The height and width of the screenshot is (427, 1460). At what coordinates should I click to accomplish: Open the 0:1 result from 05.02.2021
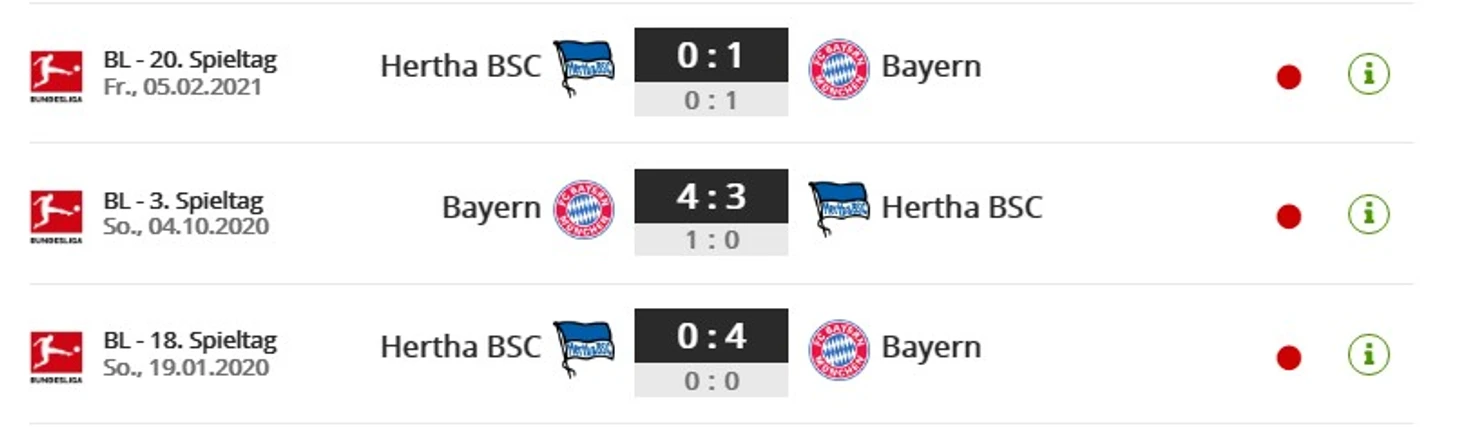pos(711,55)
